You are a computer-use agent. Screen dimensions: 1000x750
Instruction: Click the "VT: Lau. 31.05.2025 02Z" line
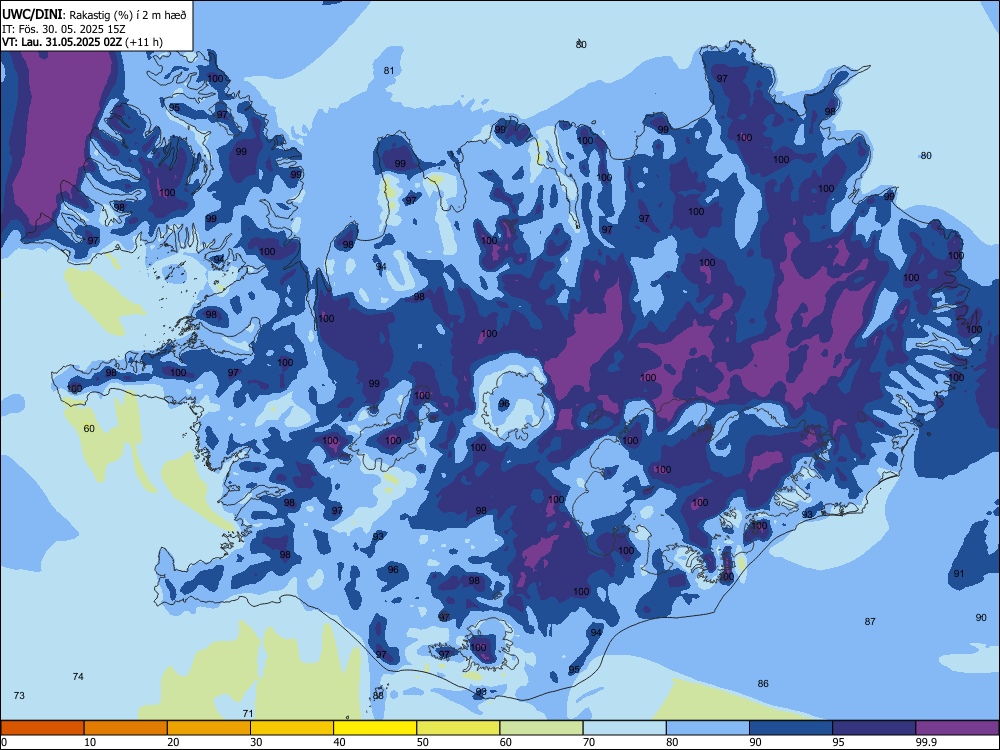pos(62,42)
